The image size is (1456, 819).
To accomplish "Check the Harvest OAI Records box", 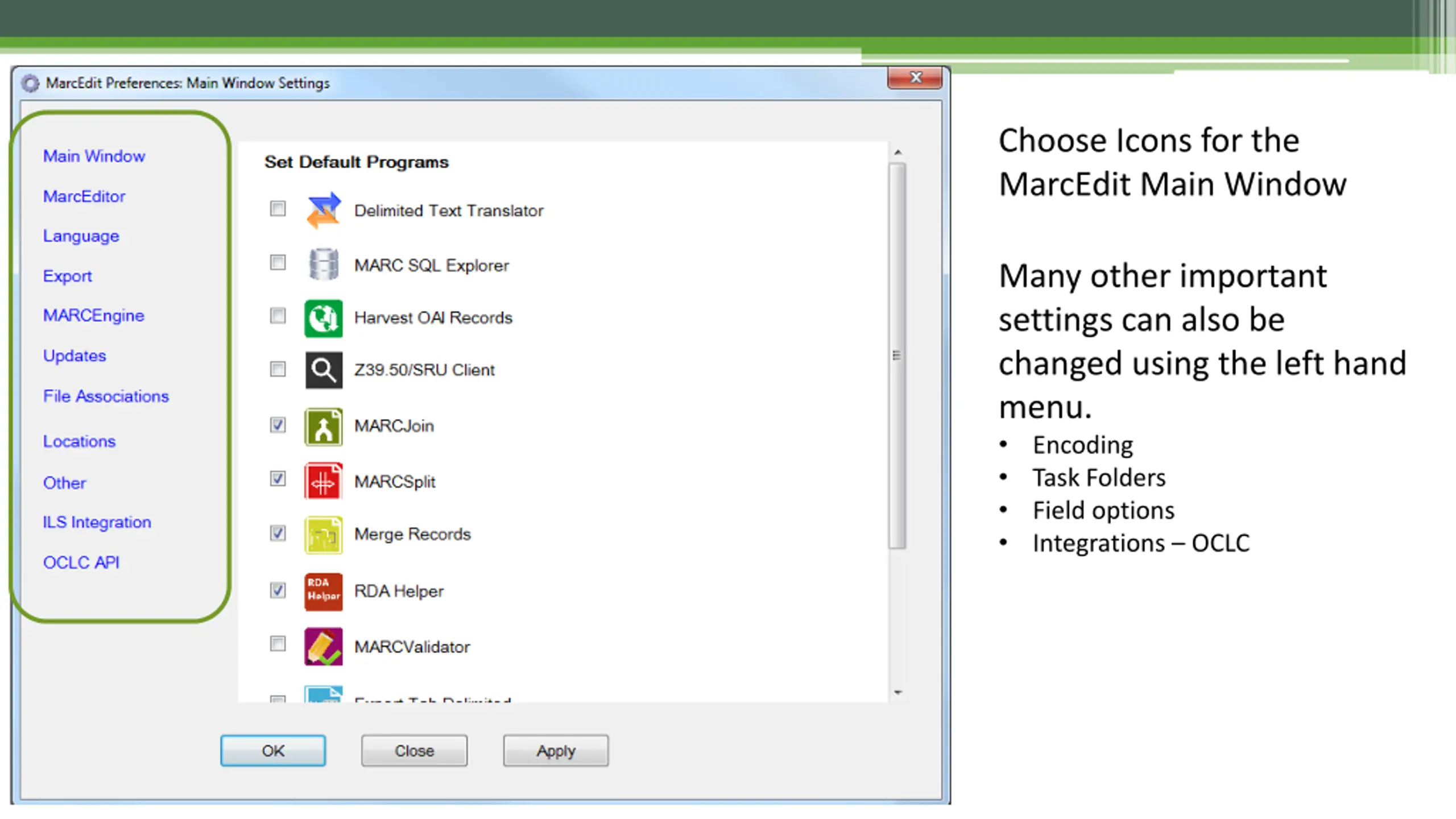I will tap(278, 316).
